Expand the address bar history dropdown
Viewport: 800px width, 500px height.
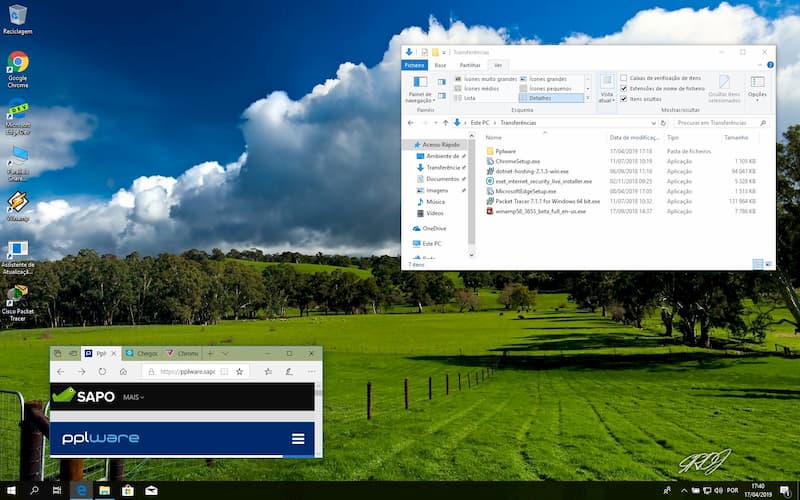[653, 123]
